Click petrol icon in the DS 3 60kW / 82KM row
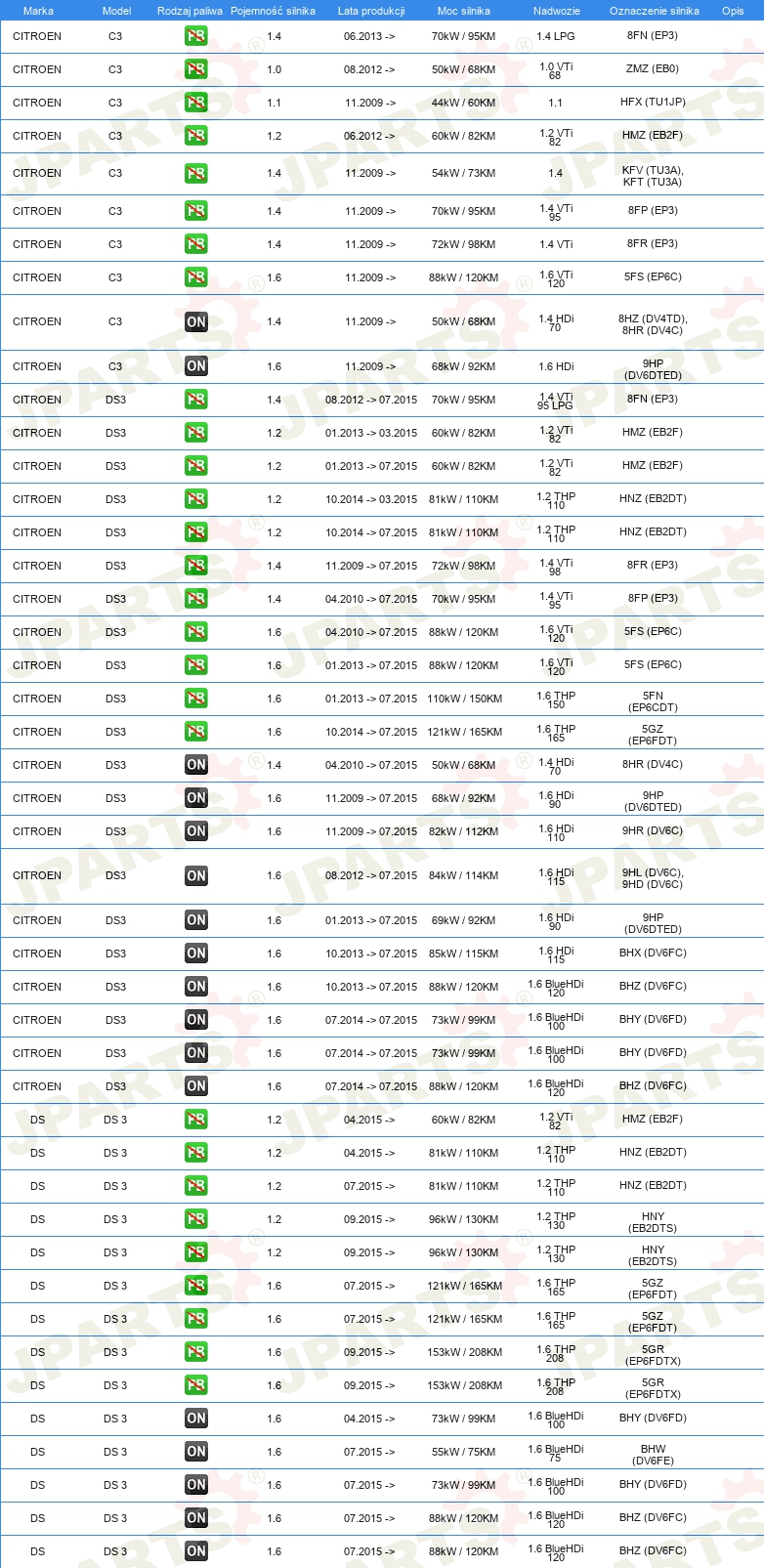 click(x=196, y=1120)
